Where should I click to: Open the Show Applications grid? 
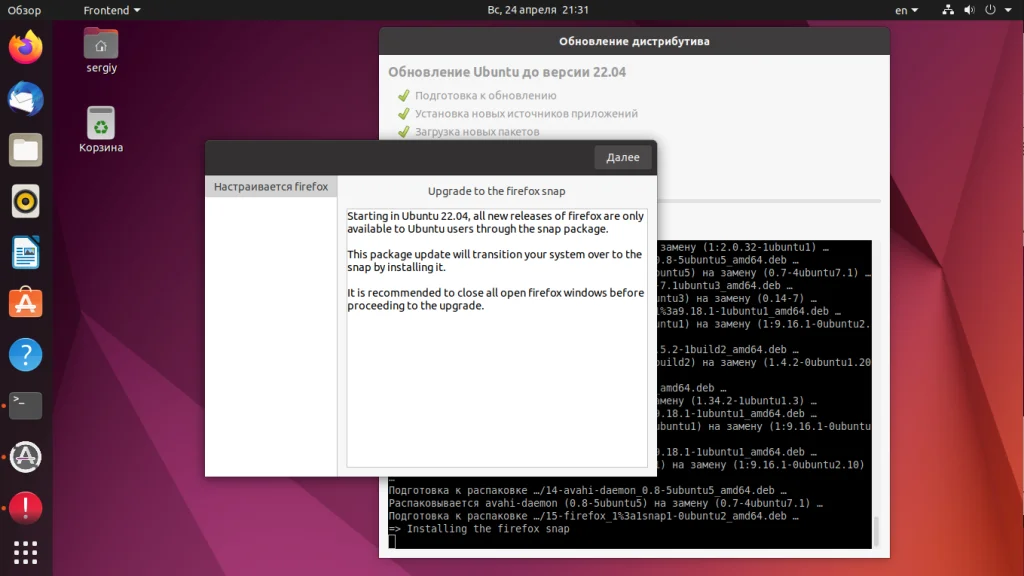tap(24, 552)
